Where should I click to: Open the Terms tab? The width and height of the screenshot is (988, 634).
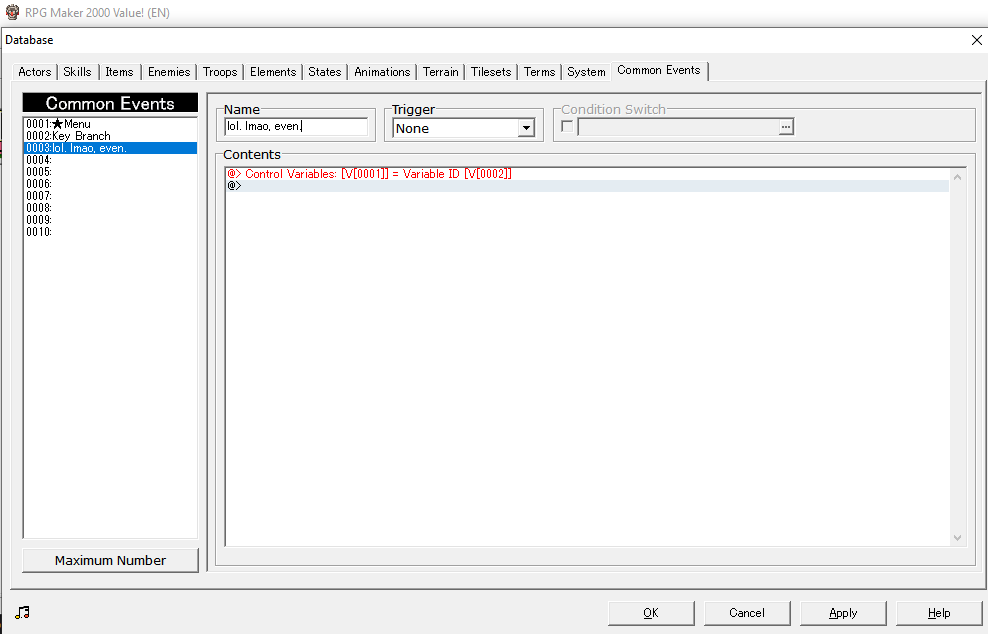pos(539,72)
